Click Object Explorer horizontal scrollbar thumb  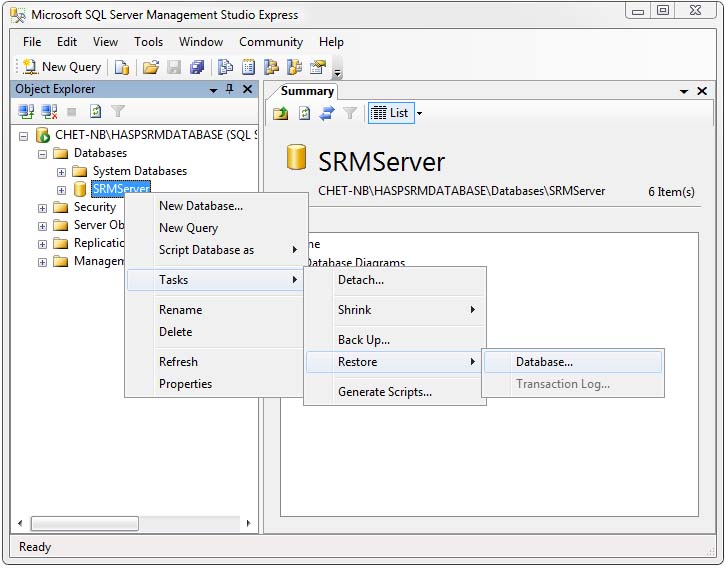point(85,524)
